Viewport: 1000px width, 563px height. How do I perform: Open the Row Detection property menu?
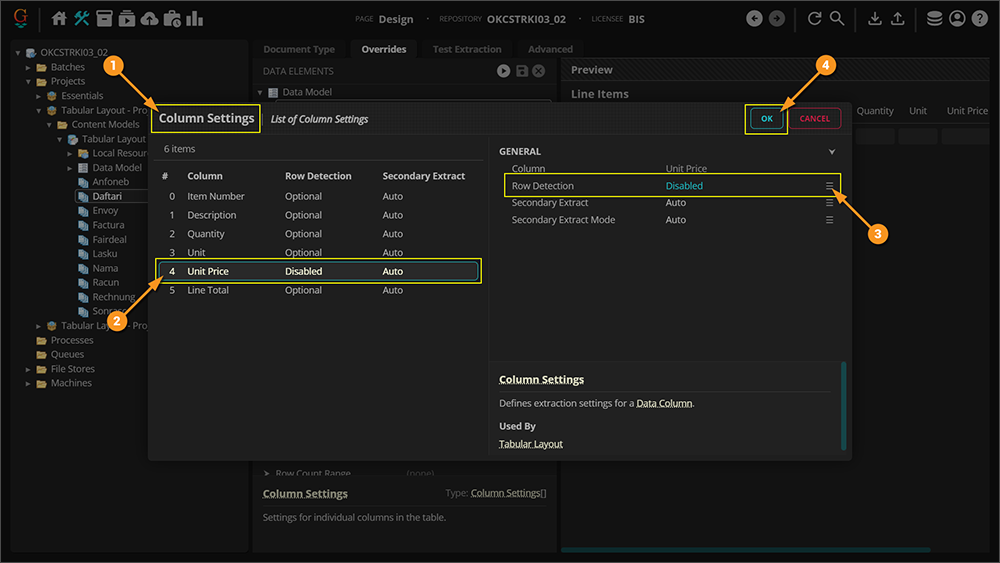[829, 186]
